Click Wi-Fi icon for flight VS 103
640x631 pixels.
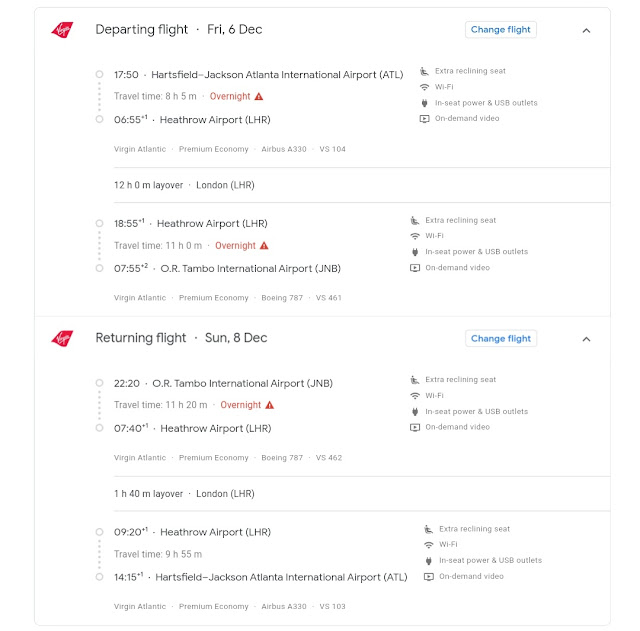click(x=428, y=545)
